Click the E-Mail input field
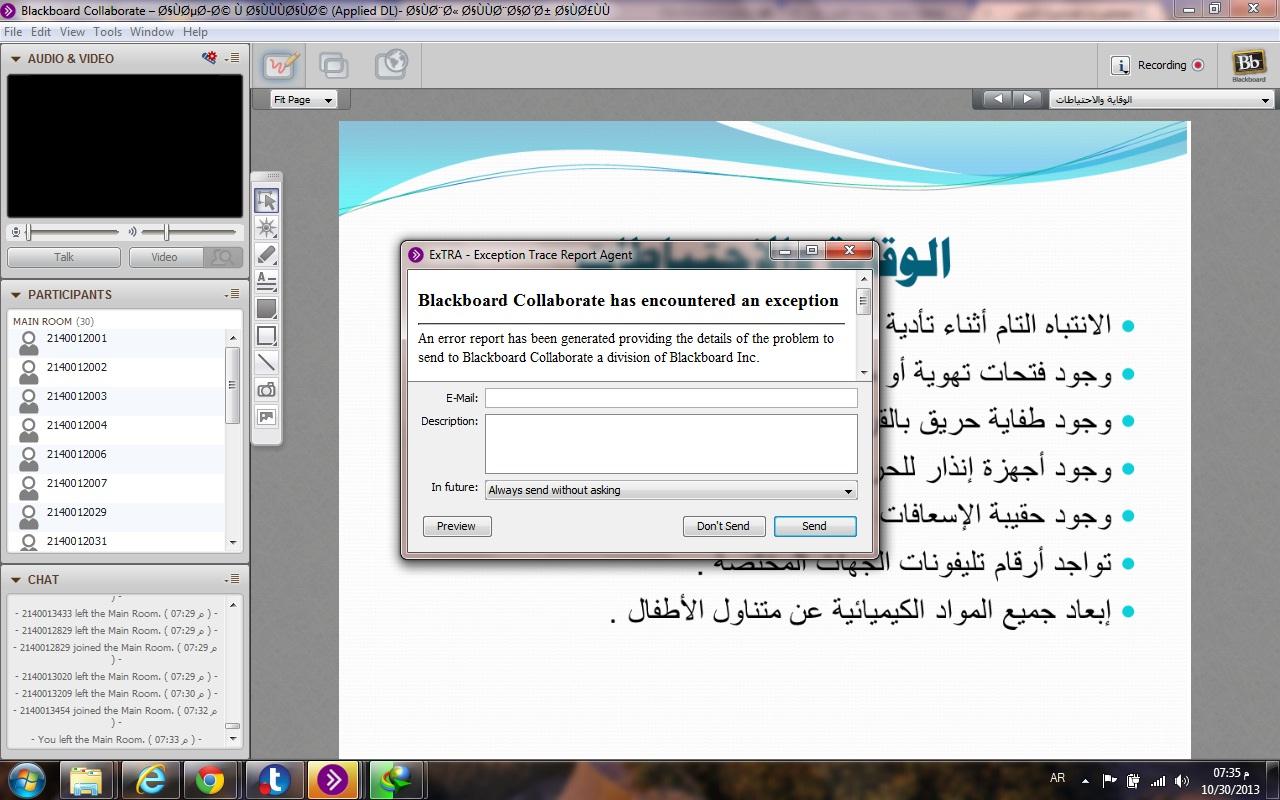Screen dimensions: 1280x800 pos(671,398)
